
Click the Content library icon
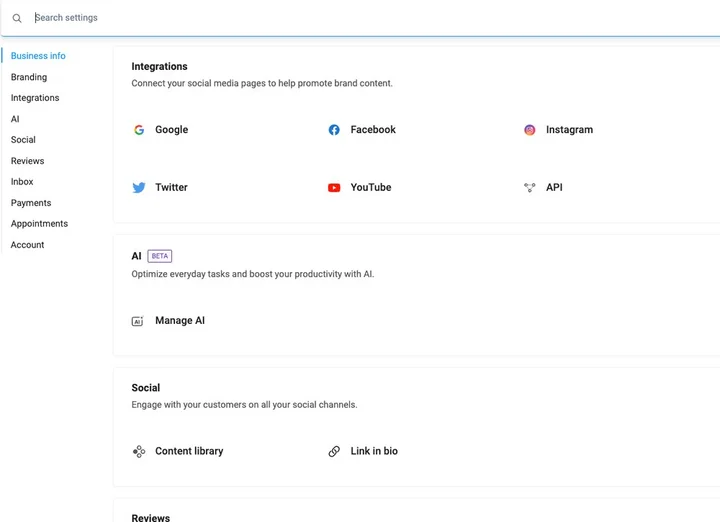(x=139, y=451)
